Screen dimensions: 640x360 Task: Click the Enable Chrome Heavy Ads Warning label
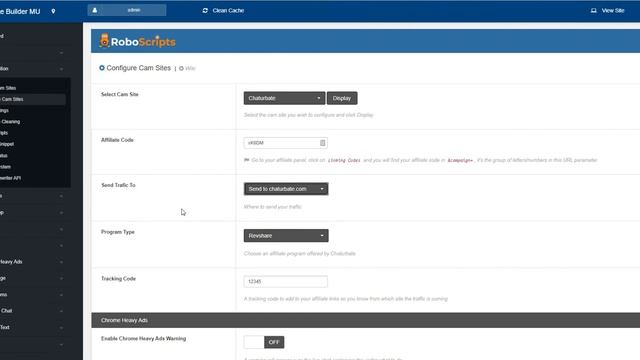click(143, 338)
